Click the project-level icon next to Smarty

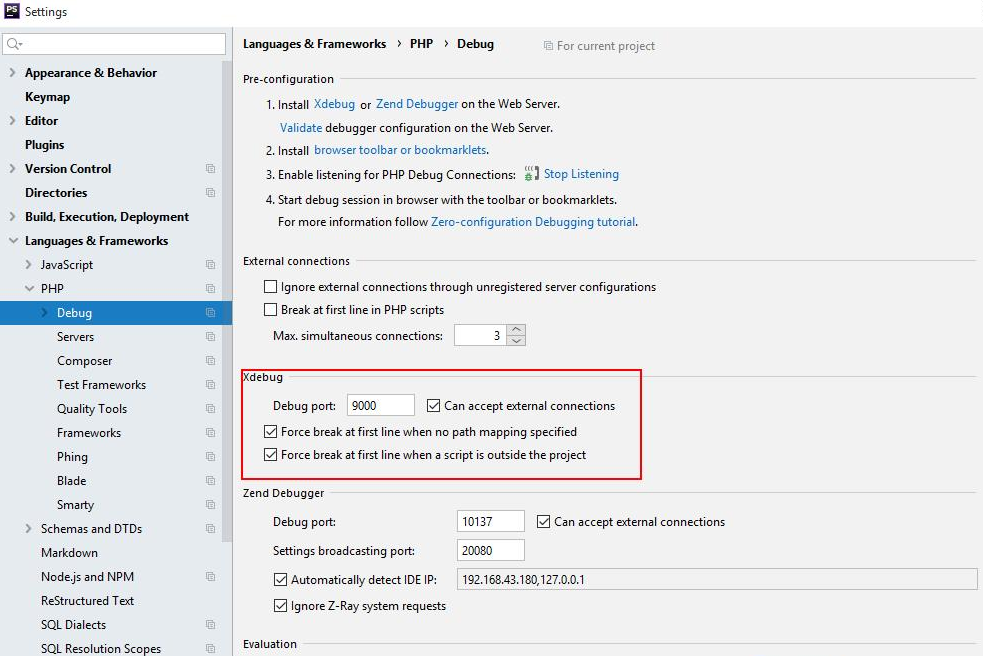211,505
